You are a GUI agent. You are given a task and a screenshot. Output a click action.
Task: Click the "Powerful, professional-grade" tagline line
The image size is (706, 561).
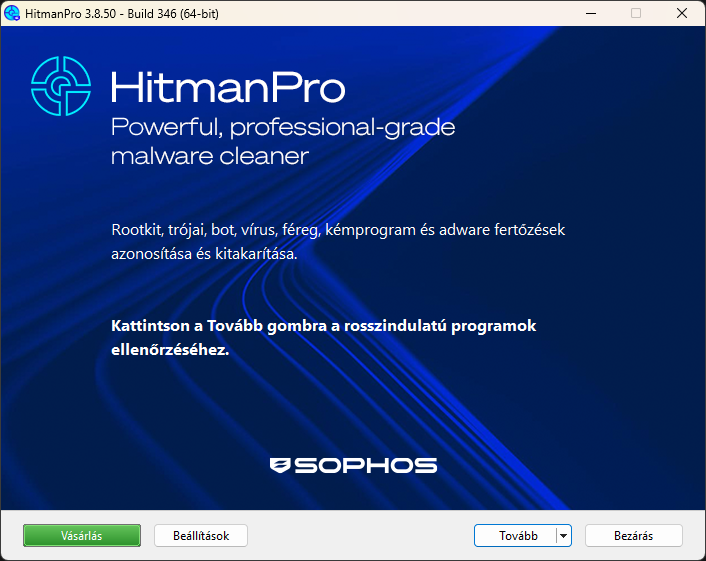point(283,128)
